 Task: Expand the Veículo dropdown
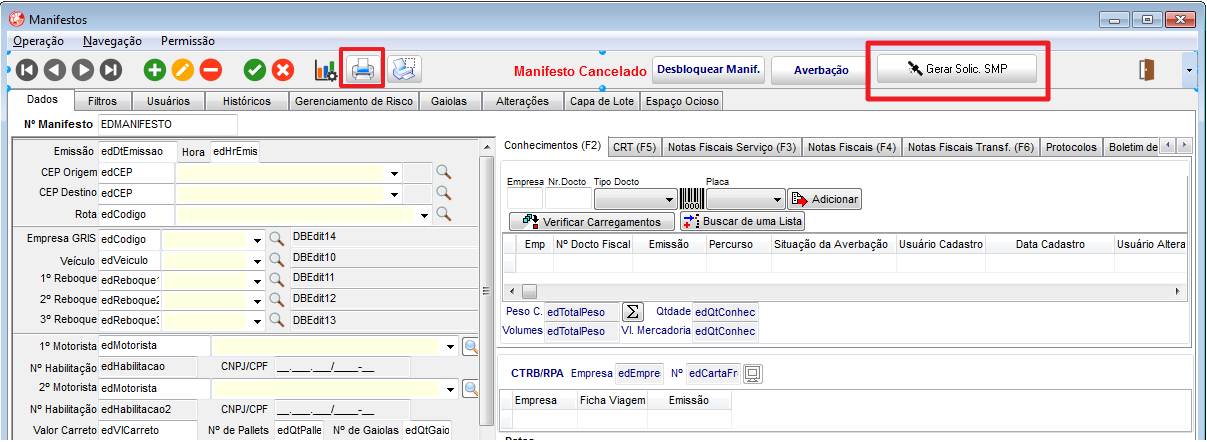(x=257, y=260)
